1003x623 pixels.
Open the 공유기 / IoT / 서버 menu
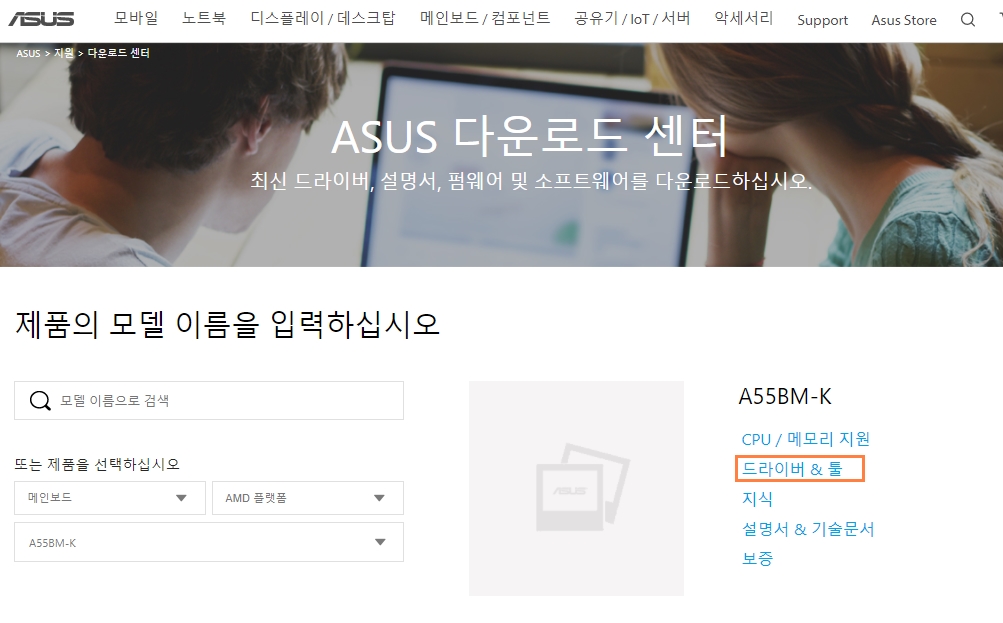[632, 19]
